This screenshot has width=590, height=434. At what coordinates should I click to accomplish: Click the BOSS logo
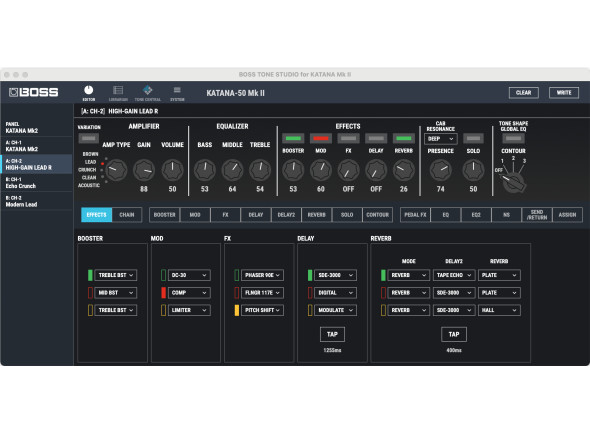pyautogui.click(x=33, y=92)
